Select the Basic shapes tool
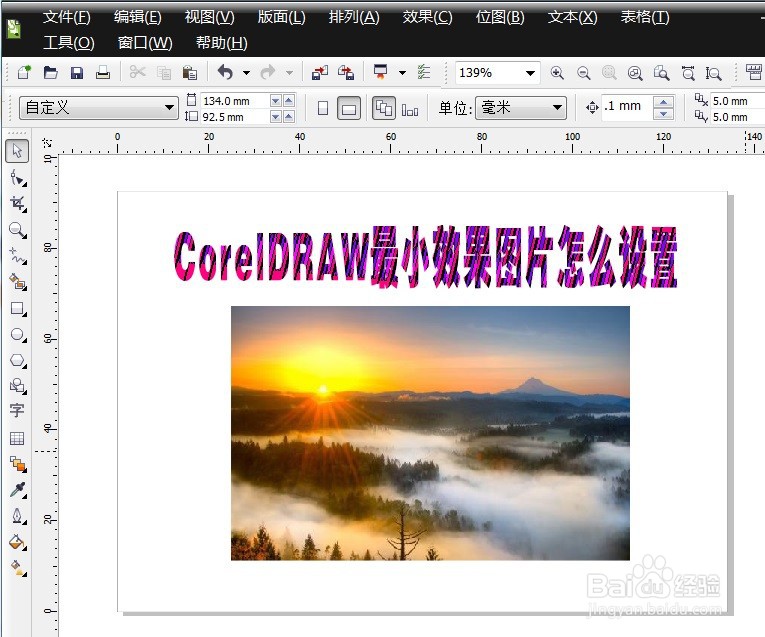The image size is (765, 637). (18, 386)
